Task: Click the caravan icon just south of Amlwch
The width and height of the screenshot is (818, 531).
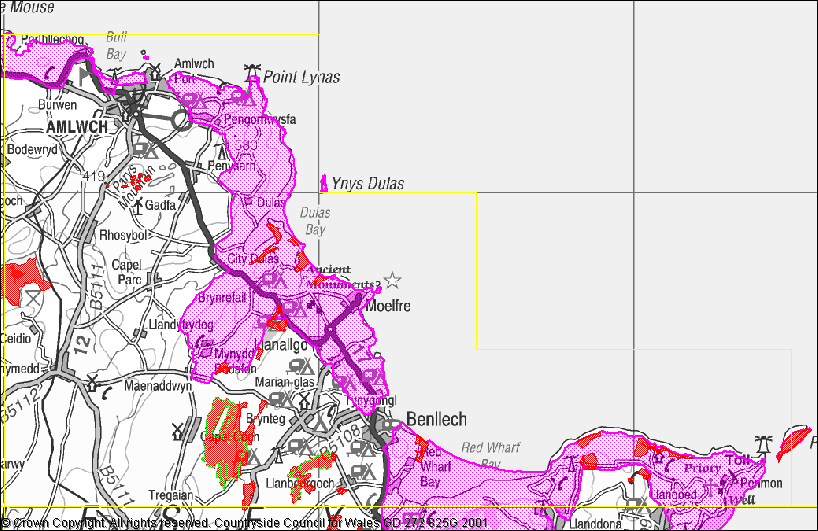Action: pyautogui.click(x=145, y=149)
